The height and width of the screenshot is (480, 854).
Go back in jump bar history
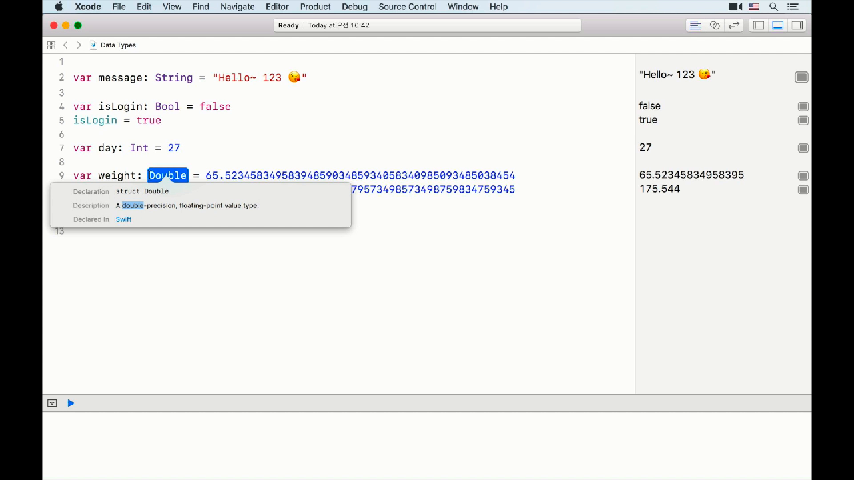[x=65, y=45]
